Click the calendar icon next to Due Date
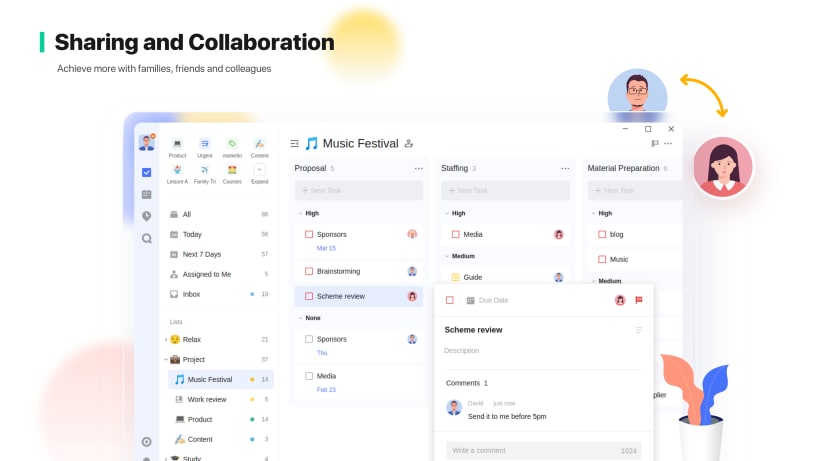The height and width of the screenshot is (461, 819). (x=470, y=301)
